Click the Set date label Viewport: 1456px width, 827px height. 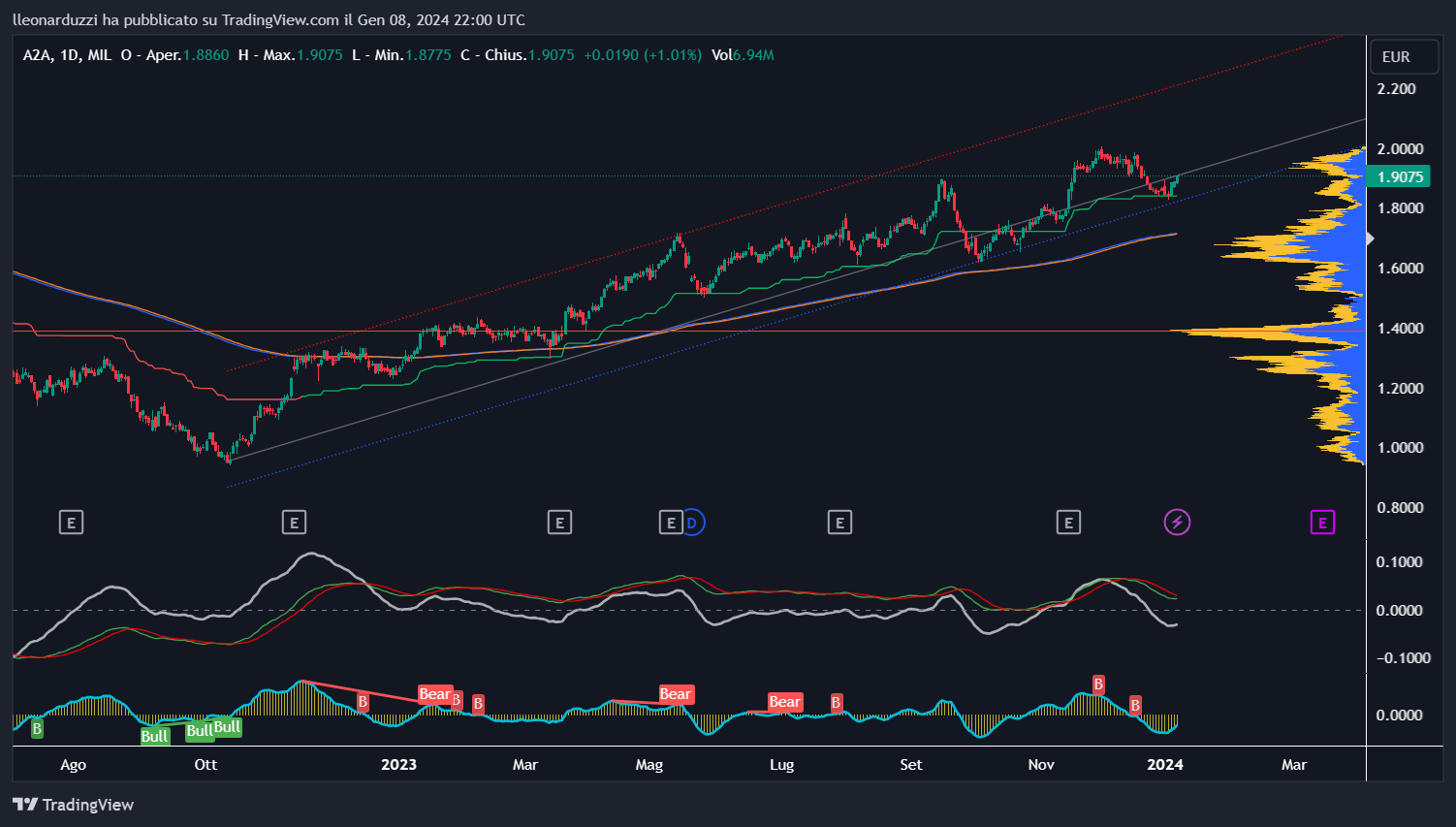(911, 765)
